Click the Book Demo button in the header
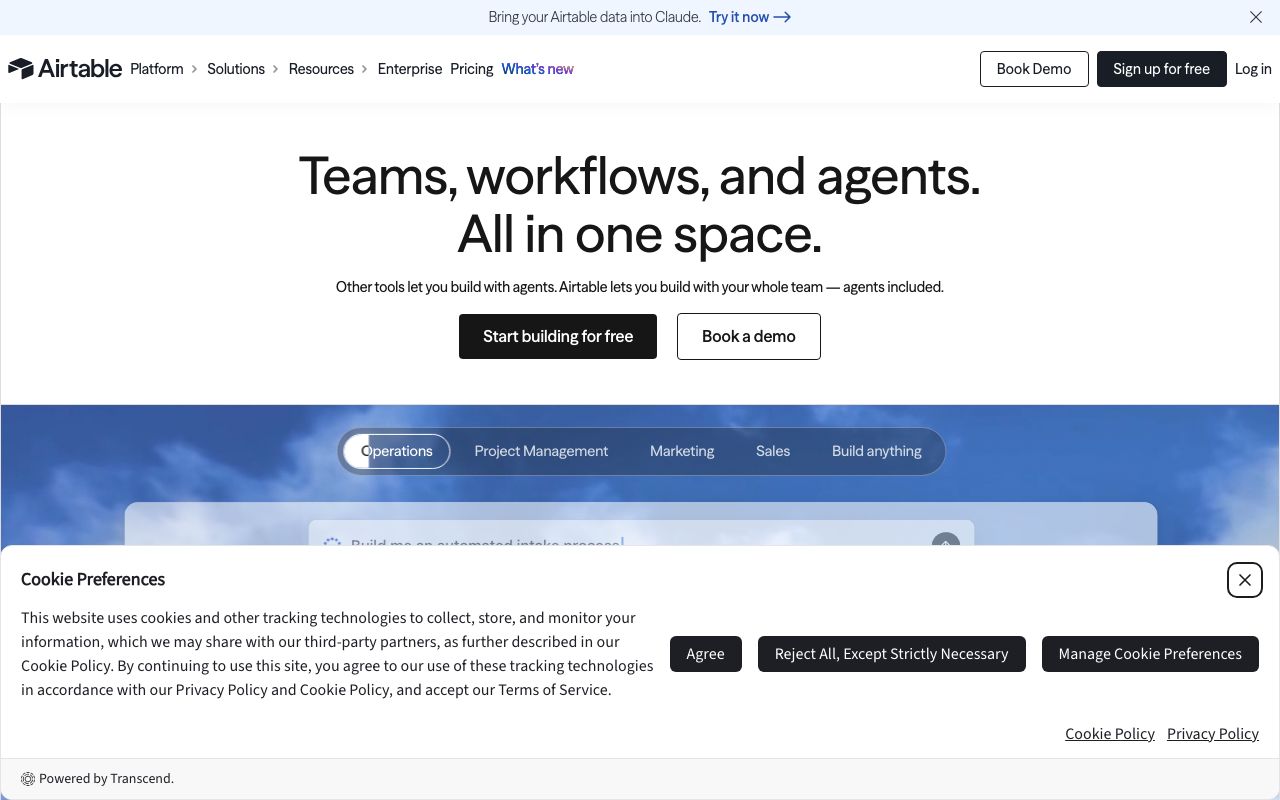 [1034, 69]
